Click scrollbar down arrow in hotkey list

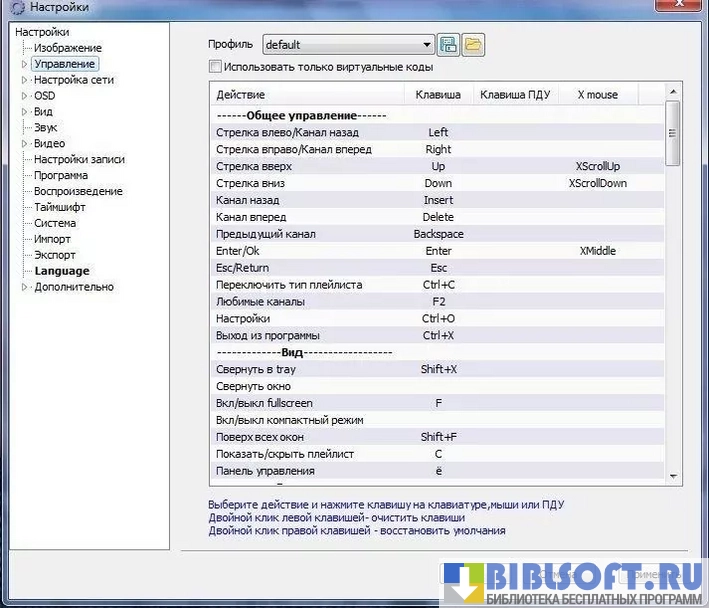coord(673,476)
